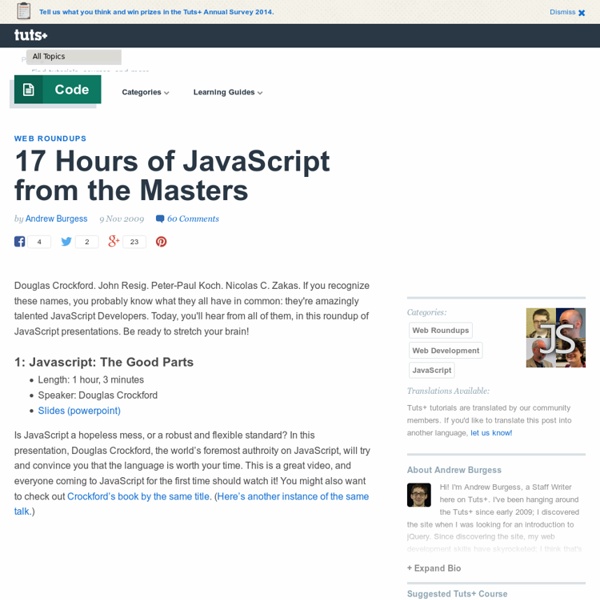Click the survey clipboard icon
The height and width of the screenshot is (600, 600).
(24, 11)
